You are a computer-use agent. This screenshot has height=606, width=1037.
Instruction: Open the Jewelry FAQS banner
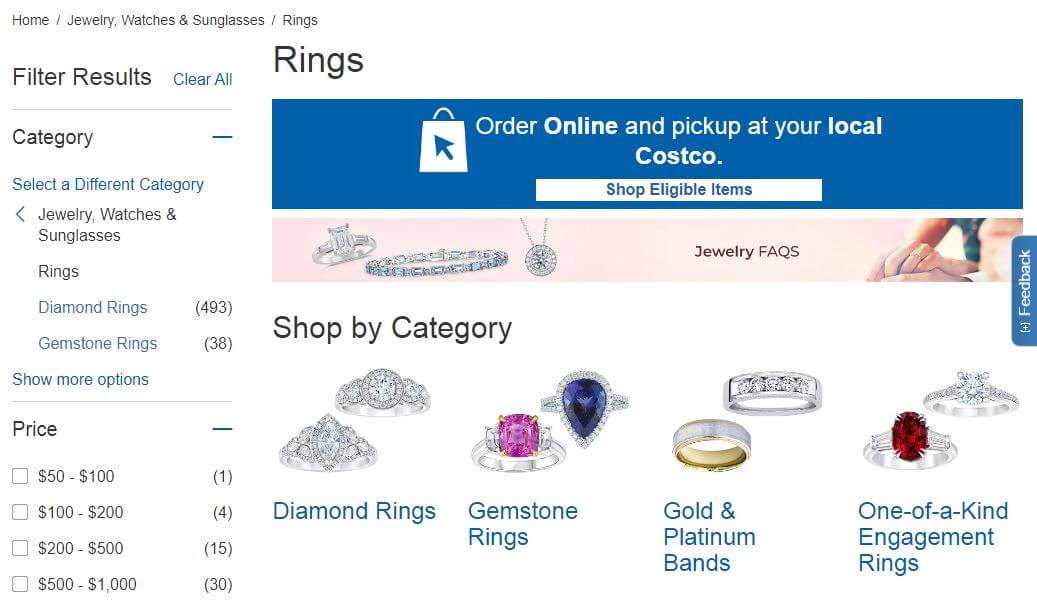[x=647, y=250]
